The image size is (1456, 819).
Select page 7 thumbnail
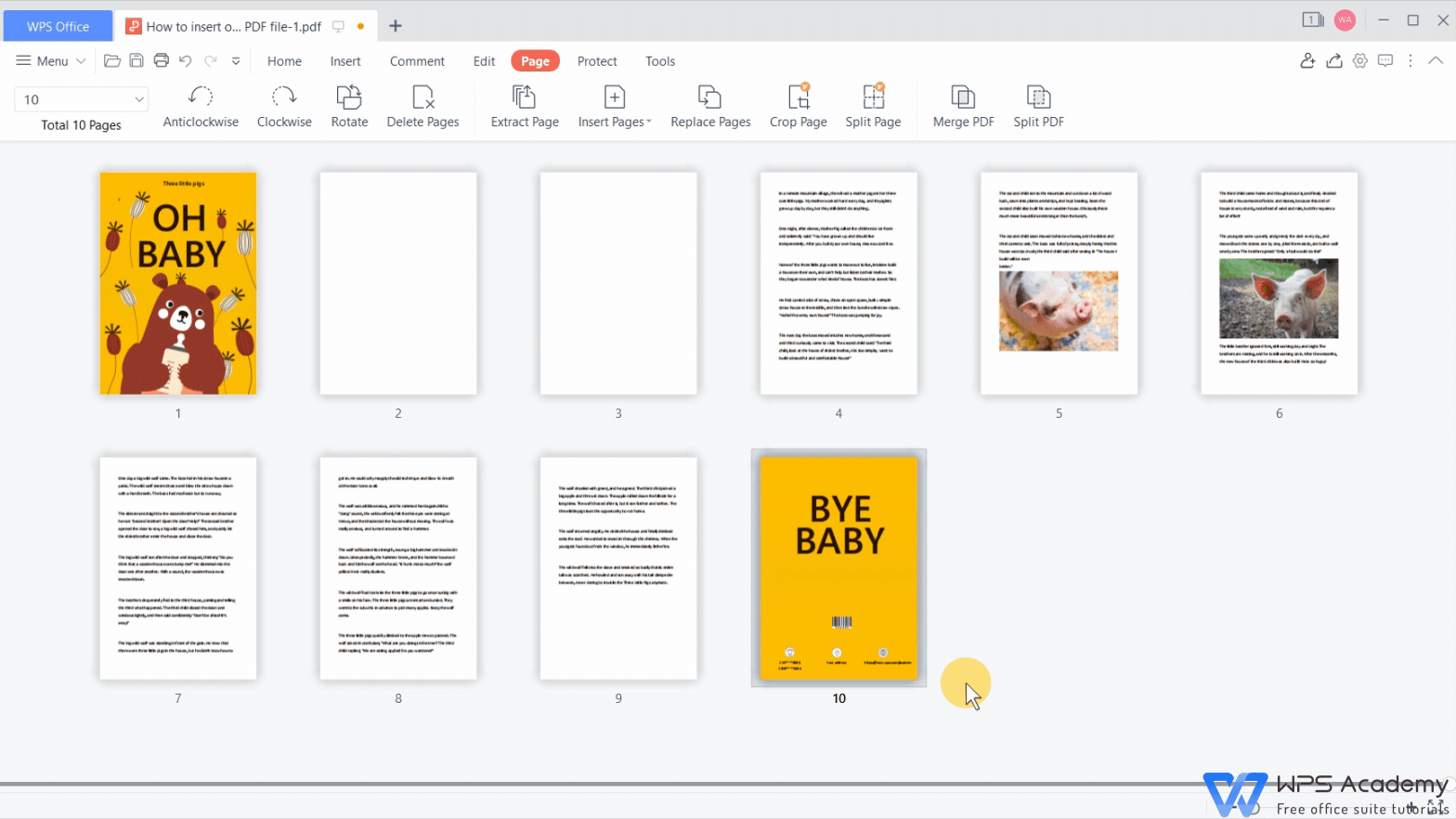tap(178, 568)
